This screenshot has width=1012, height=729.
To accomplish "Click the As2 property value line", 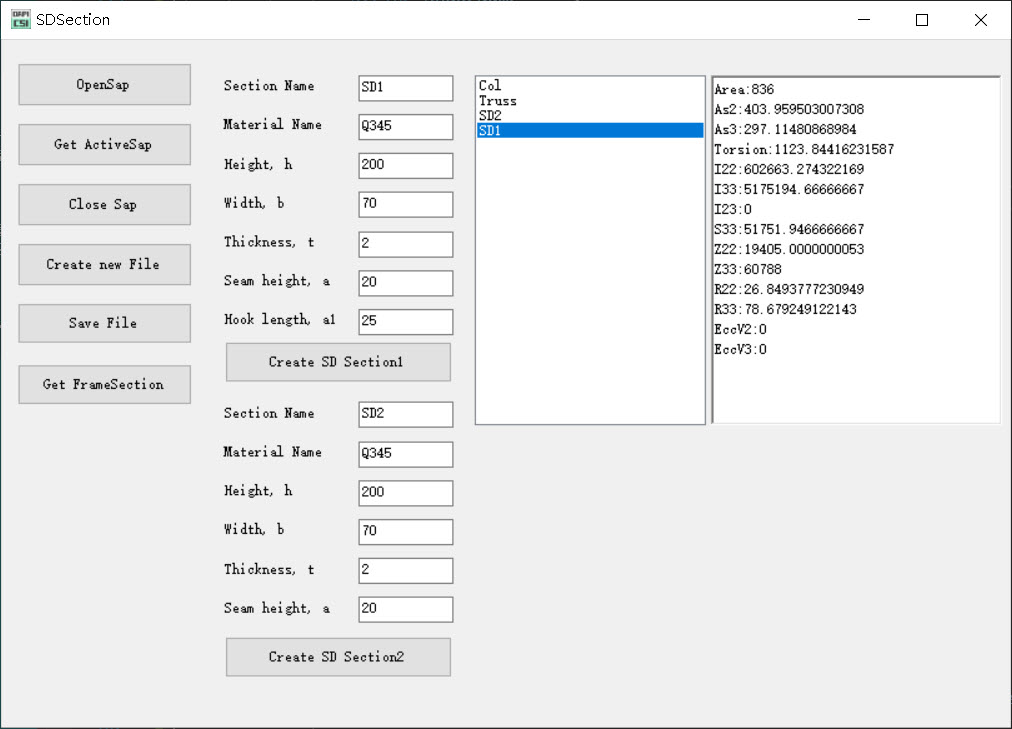I will tap(789, 110).
